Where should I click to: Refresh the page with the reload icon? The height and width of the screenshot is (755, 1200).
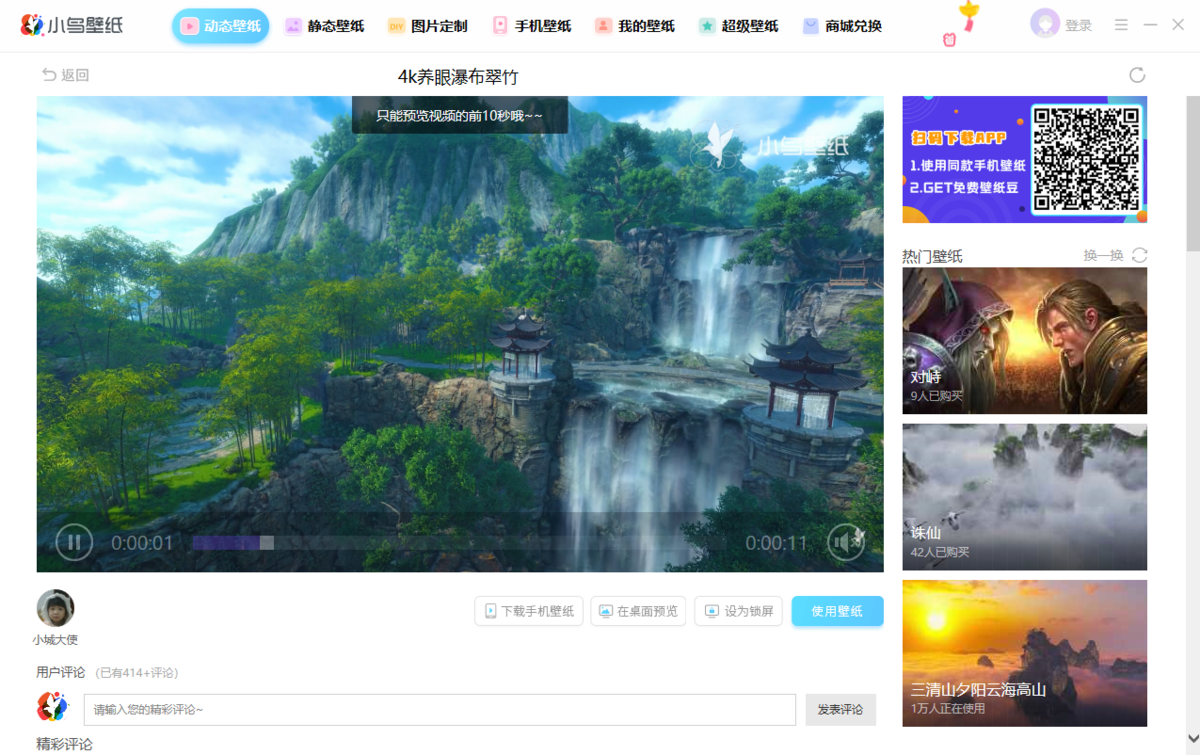tap(1138, 74)
